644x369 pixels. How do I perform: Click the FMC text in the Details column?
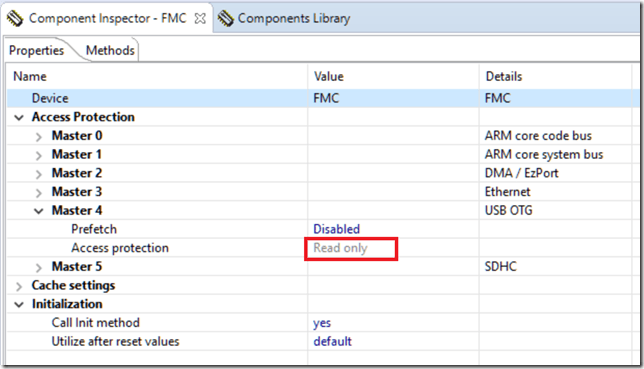[498, 98]
